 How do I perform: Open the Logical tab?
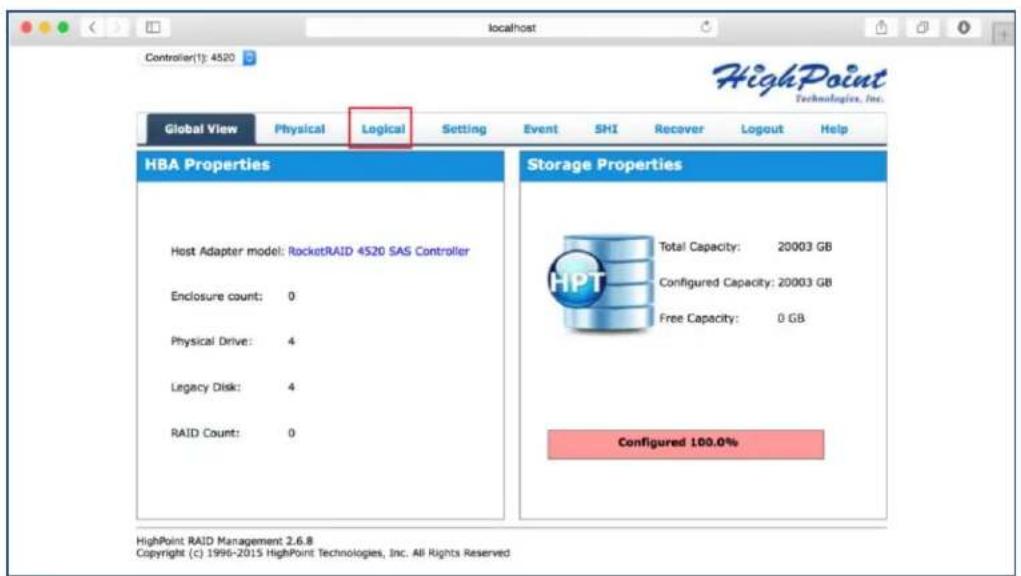(383, 129)
